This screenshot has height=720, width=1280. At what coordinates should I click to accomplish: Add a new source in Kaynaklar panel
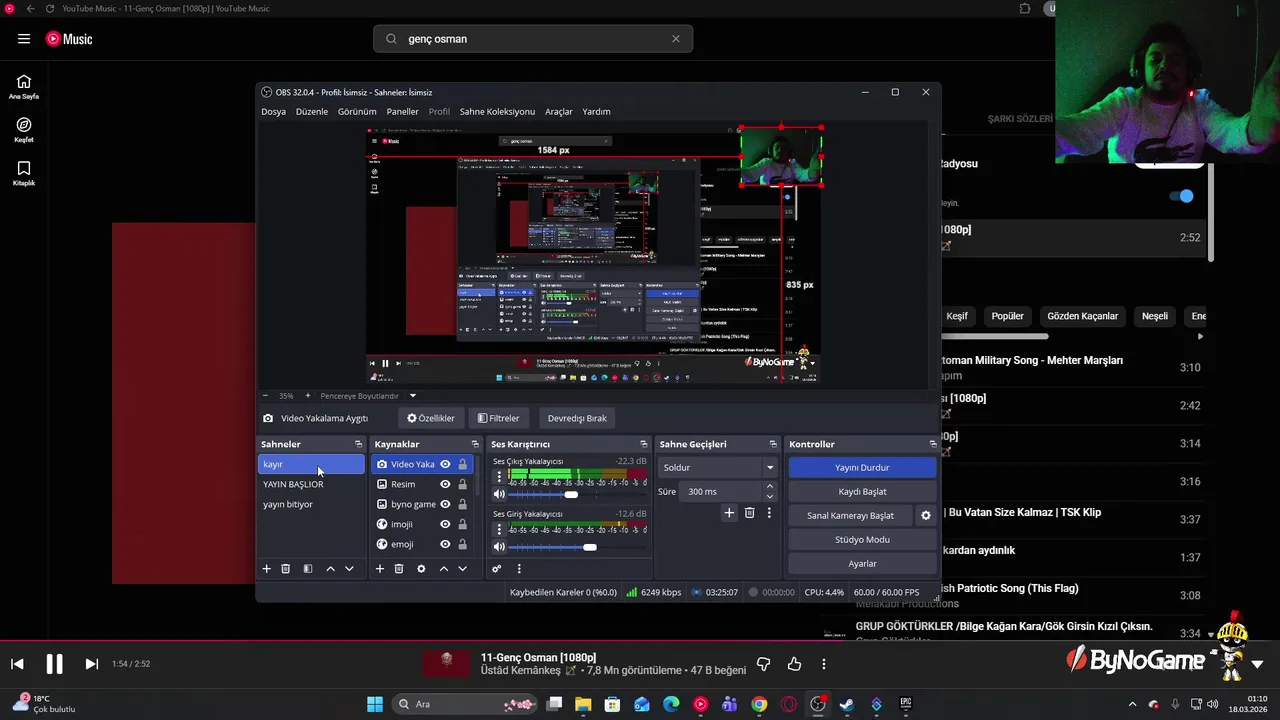(x=379, y=569)
